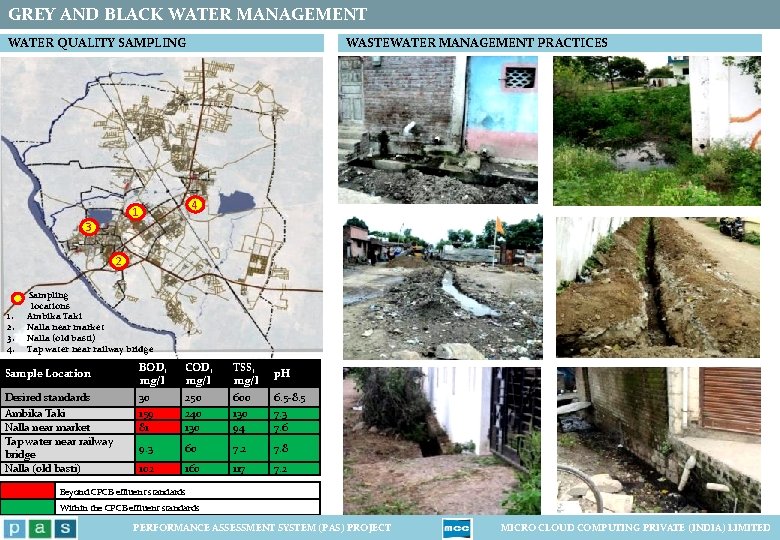Click Ambika Taki pH value 7.3
The height and width of the screenshot is (540, 780).
click(281, 414)
